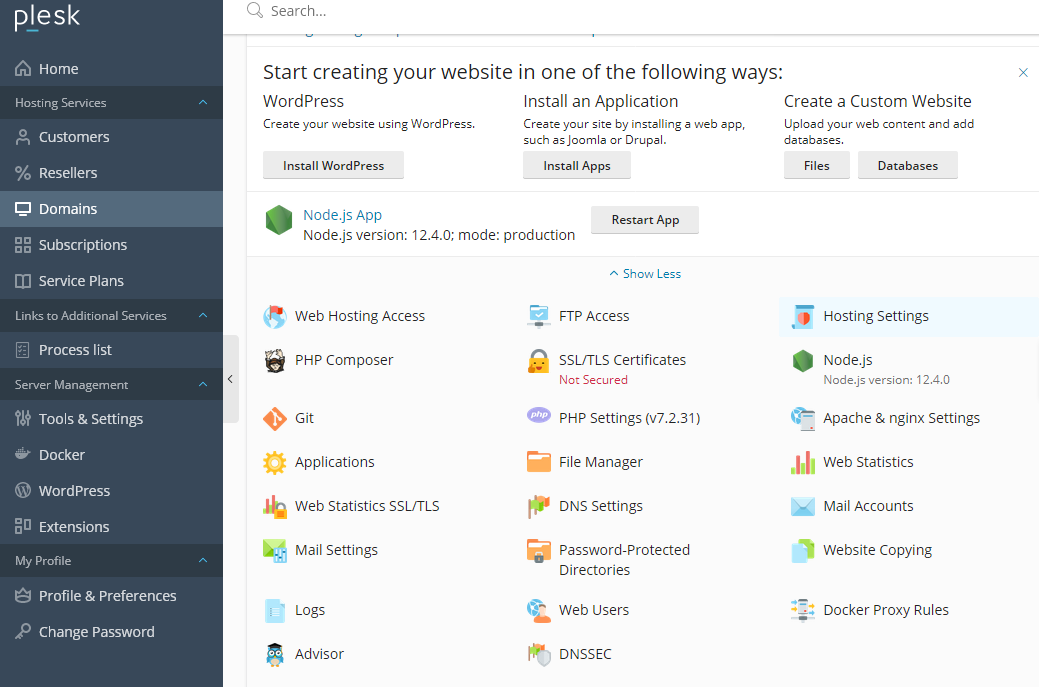Image resolution: width=1039 pixels, height=687 pixels.
Task: Open the Hosting Settings icon
Action: pyautogui.click(x=802, y=317)
